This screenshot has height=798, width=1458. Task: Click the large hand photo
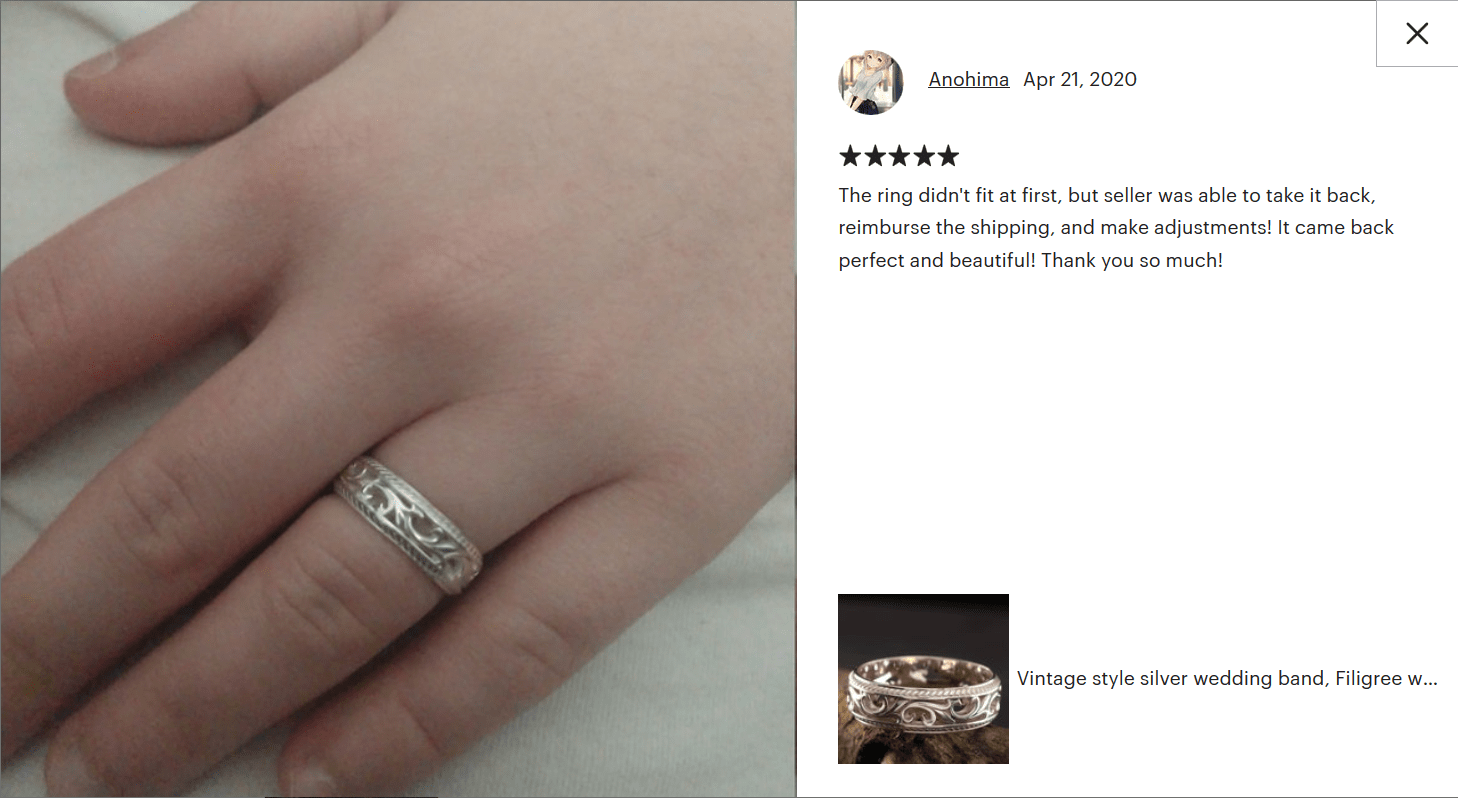(x=398, y=399)
